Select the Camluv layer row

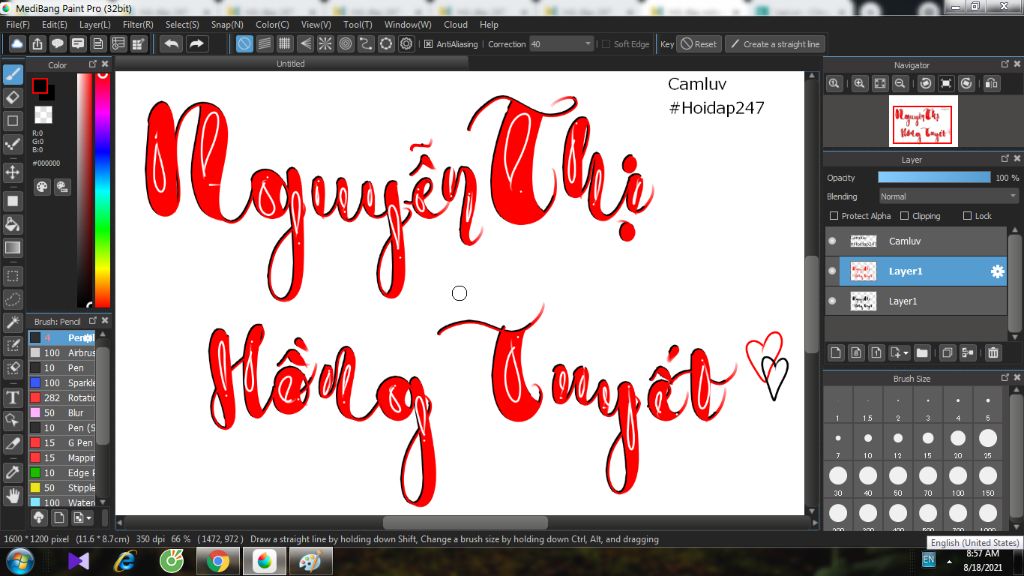click(916, 241)
